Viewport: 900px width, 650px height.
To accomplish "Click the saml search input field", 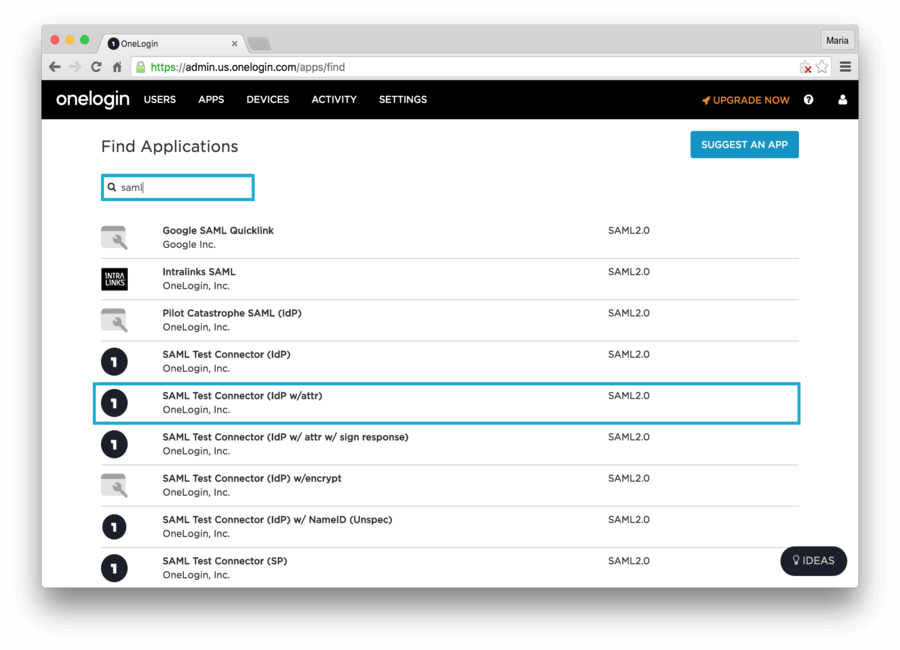I will pos(180,187).
